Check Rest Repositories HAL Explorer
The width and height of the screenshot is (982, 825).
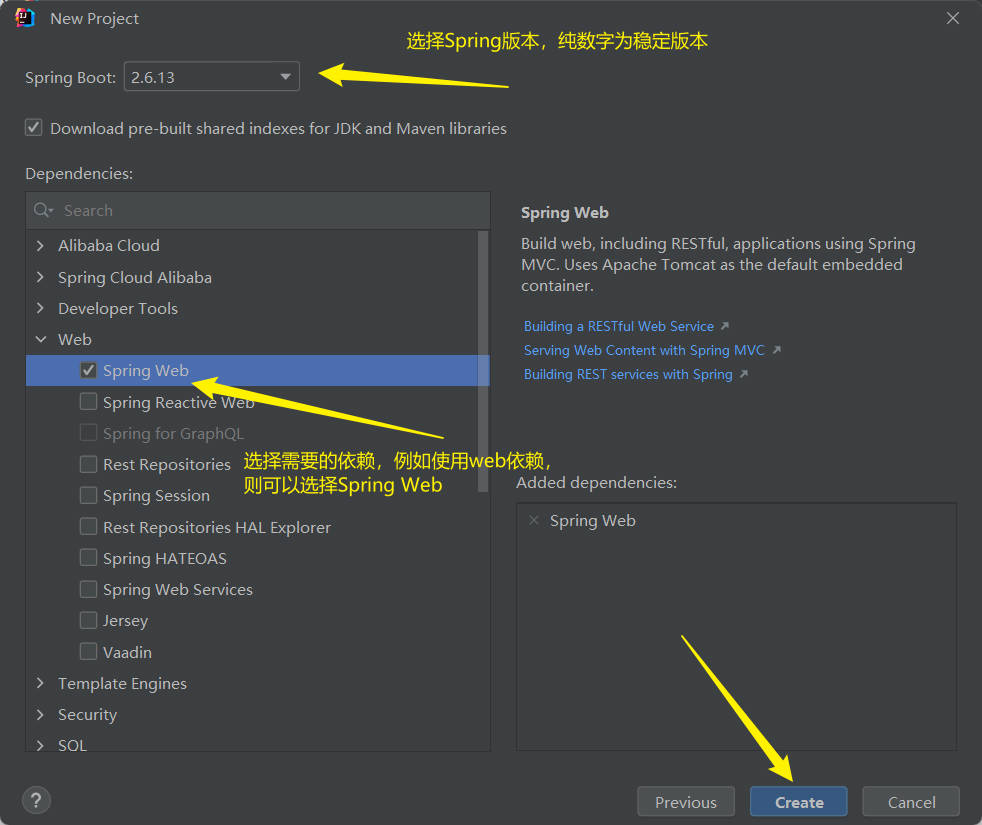88,527
